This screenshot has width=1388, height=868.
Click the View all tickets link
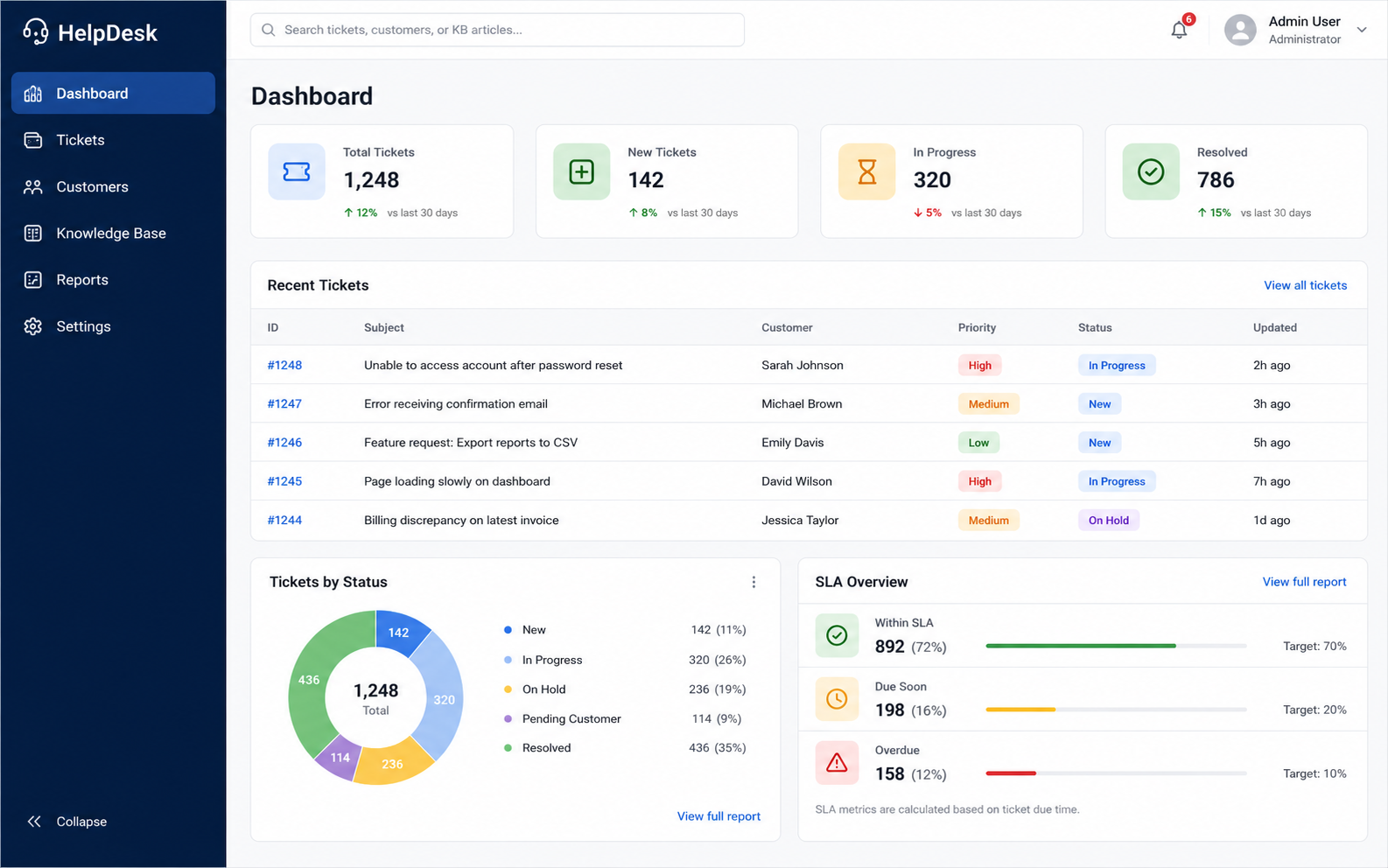[x=1305, y=285]
